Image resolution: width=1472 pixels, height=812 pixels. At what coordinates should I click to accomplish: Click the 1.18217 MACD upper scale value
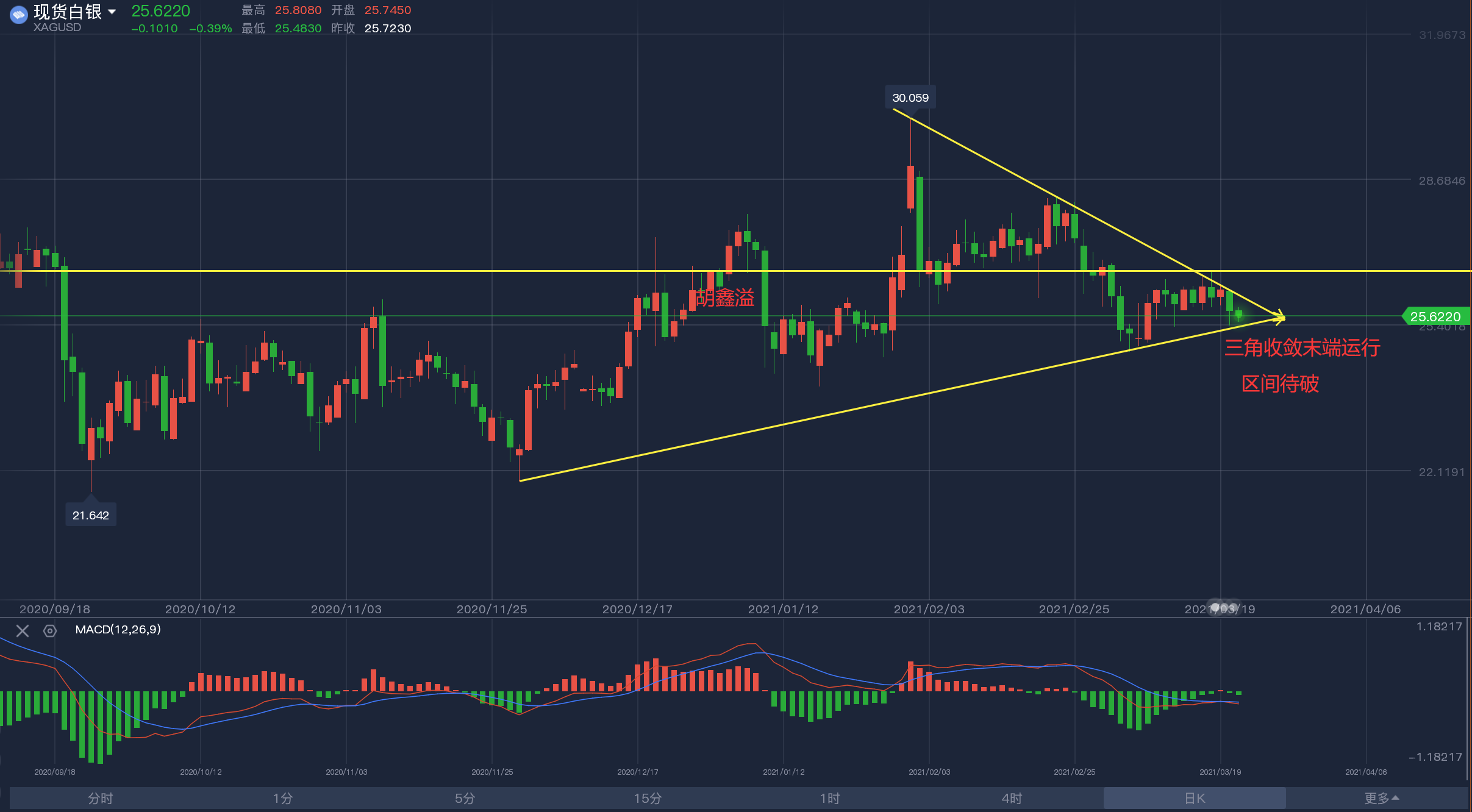pyautogui.click(x=1439, y=627)
